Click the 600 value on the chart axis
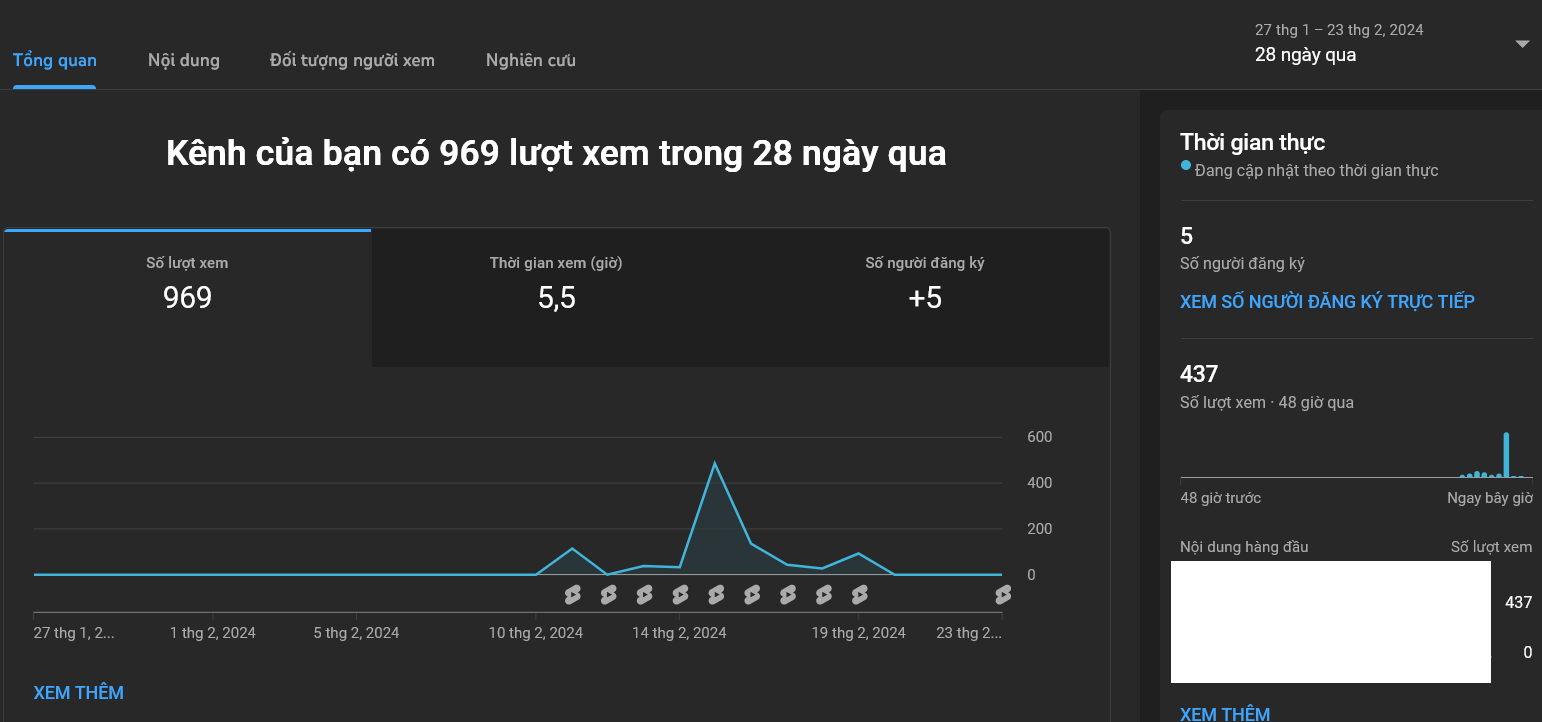This screenshot has height=722, width=1542. (x=1040, y=437)
